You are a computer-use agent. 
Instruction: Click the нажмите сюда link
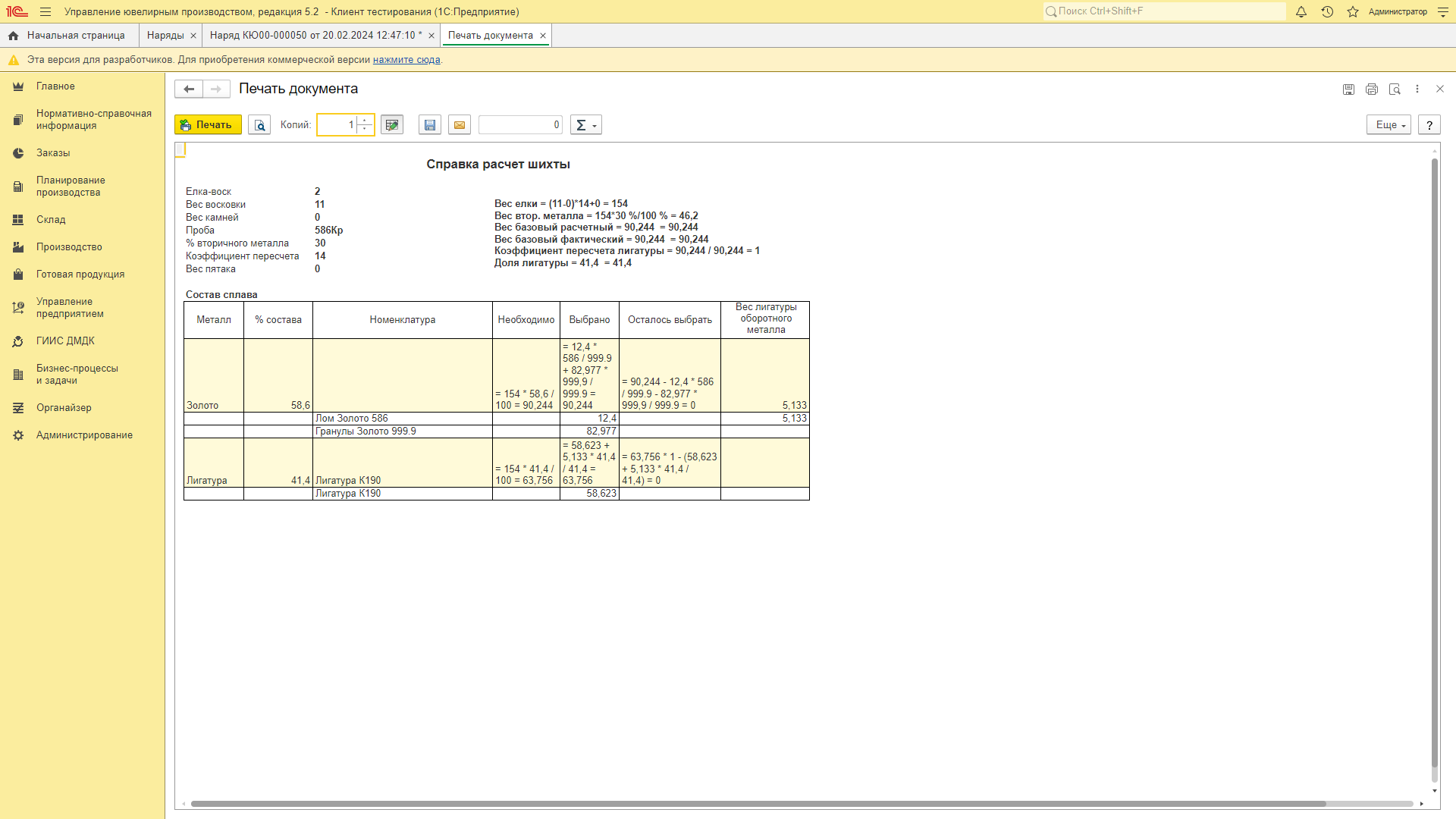(406, 60)
